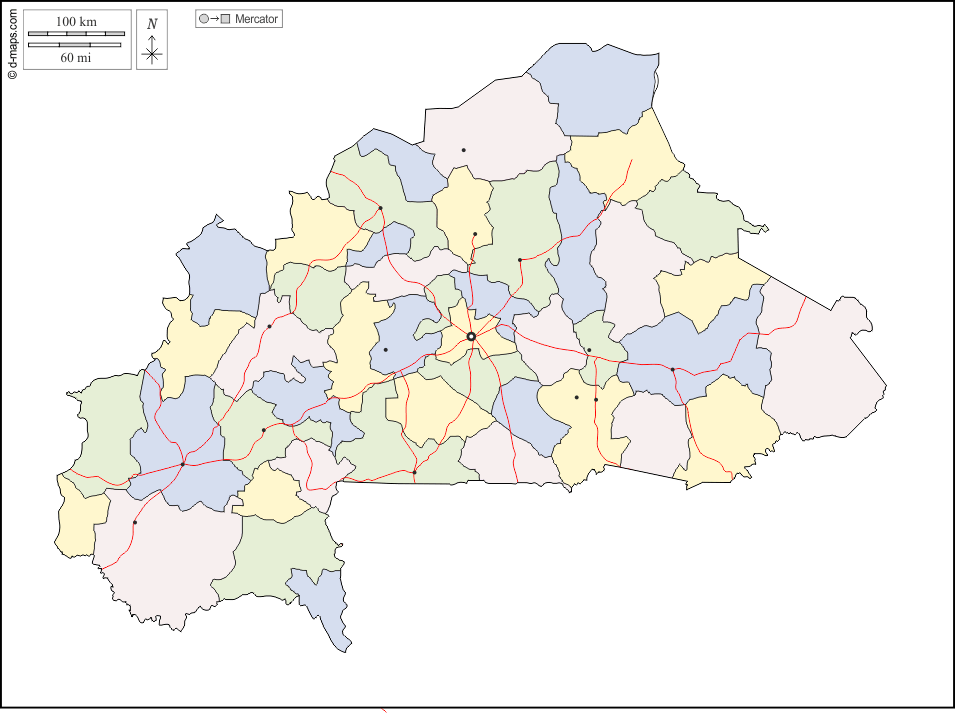Image resolution: width=955 pixels, height=713 pixels.
Task: Select the city dot directly west of the capital
Action: [x=386, y=349]
